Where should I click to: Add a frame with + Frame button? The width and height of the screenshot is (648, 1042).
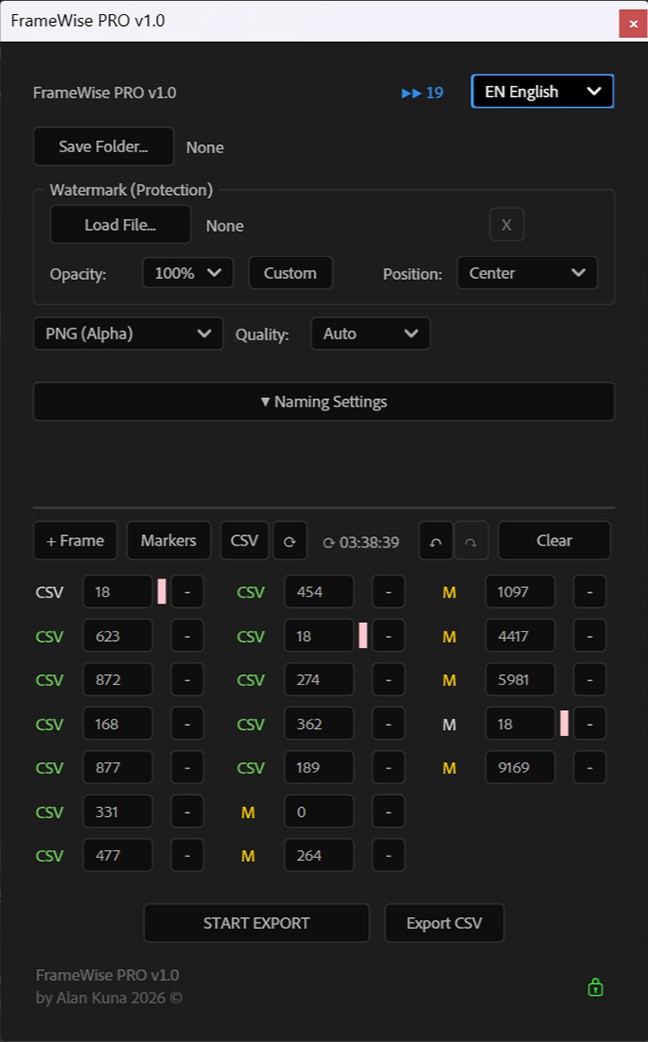pos(75,541)
